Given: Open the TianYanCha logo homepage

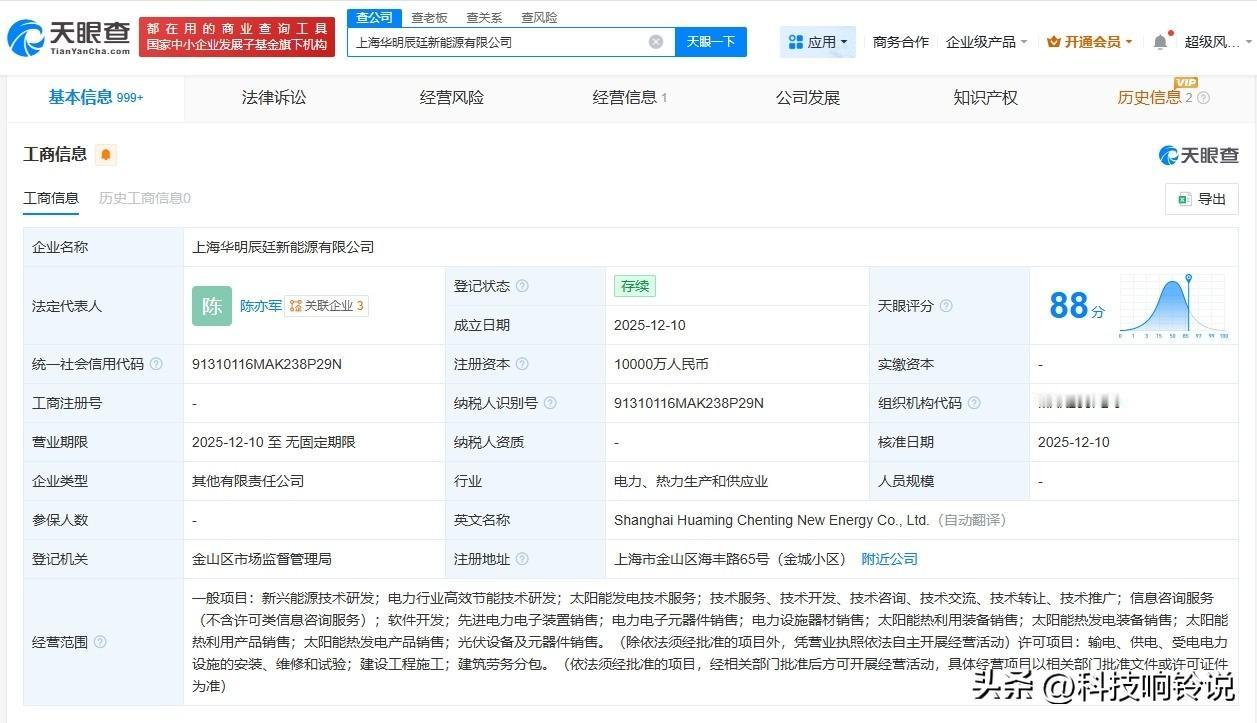Looking at the screenshot, I should [68, 38].
